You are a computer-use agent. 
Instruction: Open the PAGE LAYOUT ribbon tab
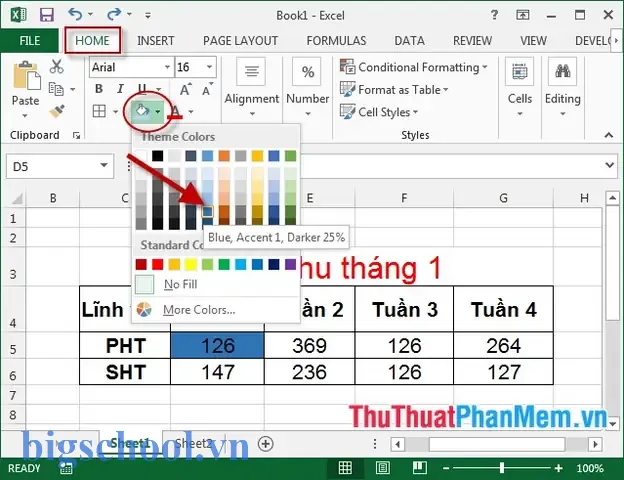pyautogui.click(x=240, y=41)
